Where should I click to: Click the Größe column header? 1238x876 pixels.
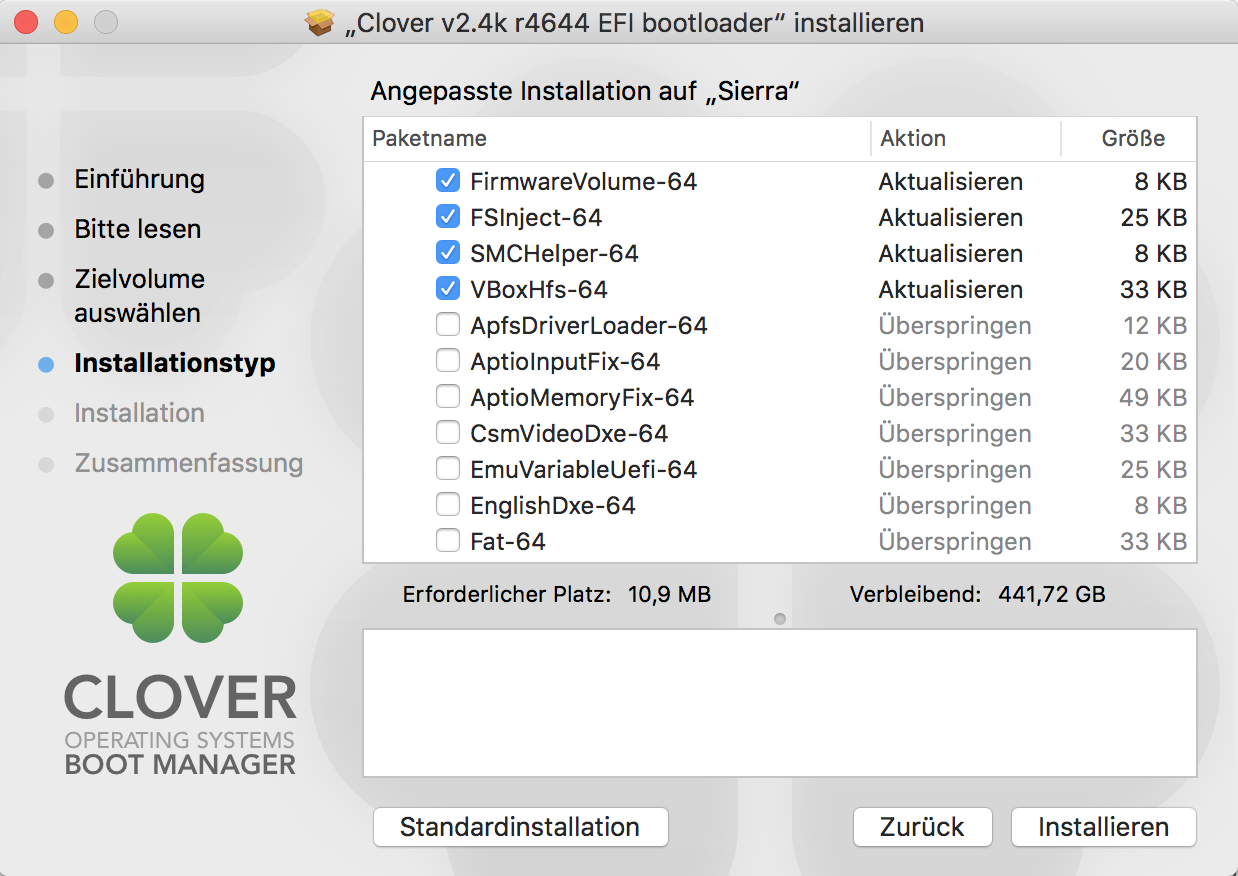point(1129,138)
